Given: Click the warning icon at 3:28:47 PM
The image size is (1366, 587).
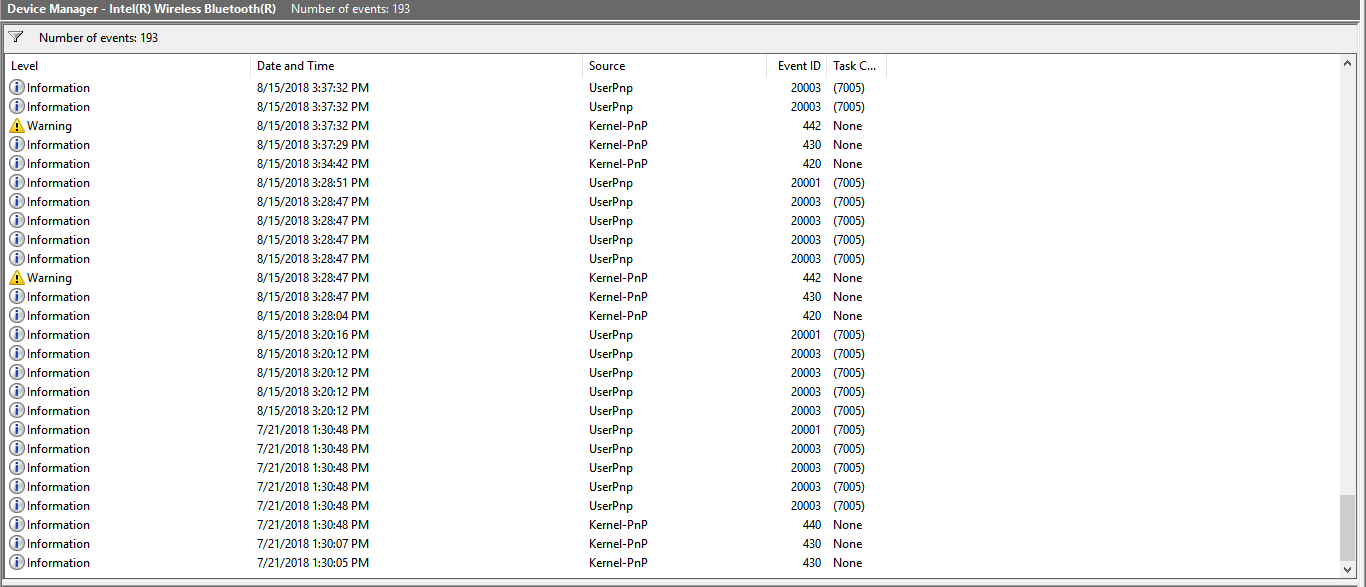Looking at the screenshot, I should point(17,278).
